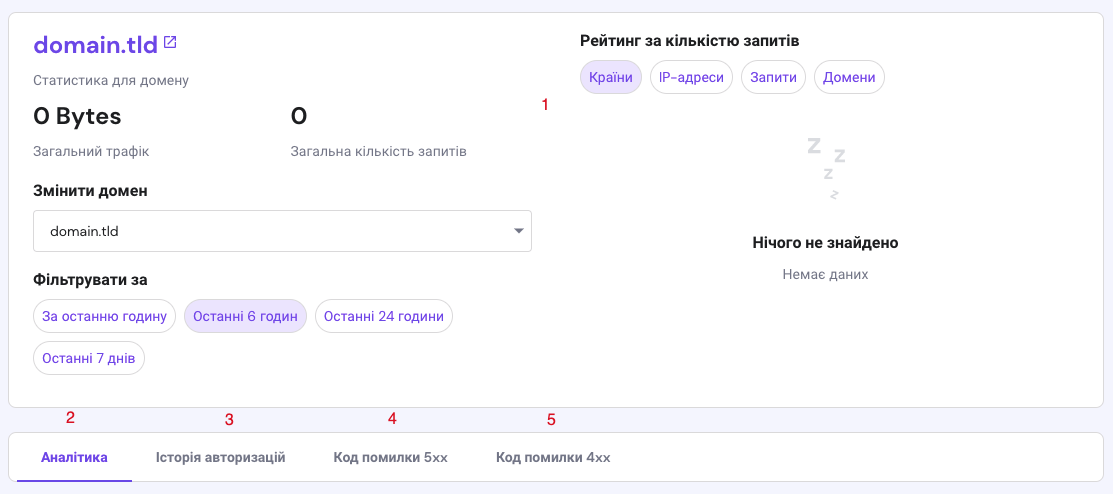Click the sleeping Zzz empty-state icon
The height and width of the screenshot is (494, 1113).
[x=827, y=168]
